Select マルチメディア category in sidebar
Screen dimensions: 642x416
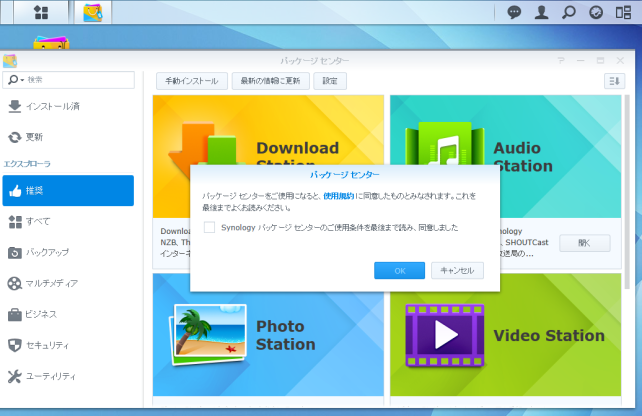(x=68, y=283)
